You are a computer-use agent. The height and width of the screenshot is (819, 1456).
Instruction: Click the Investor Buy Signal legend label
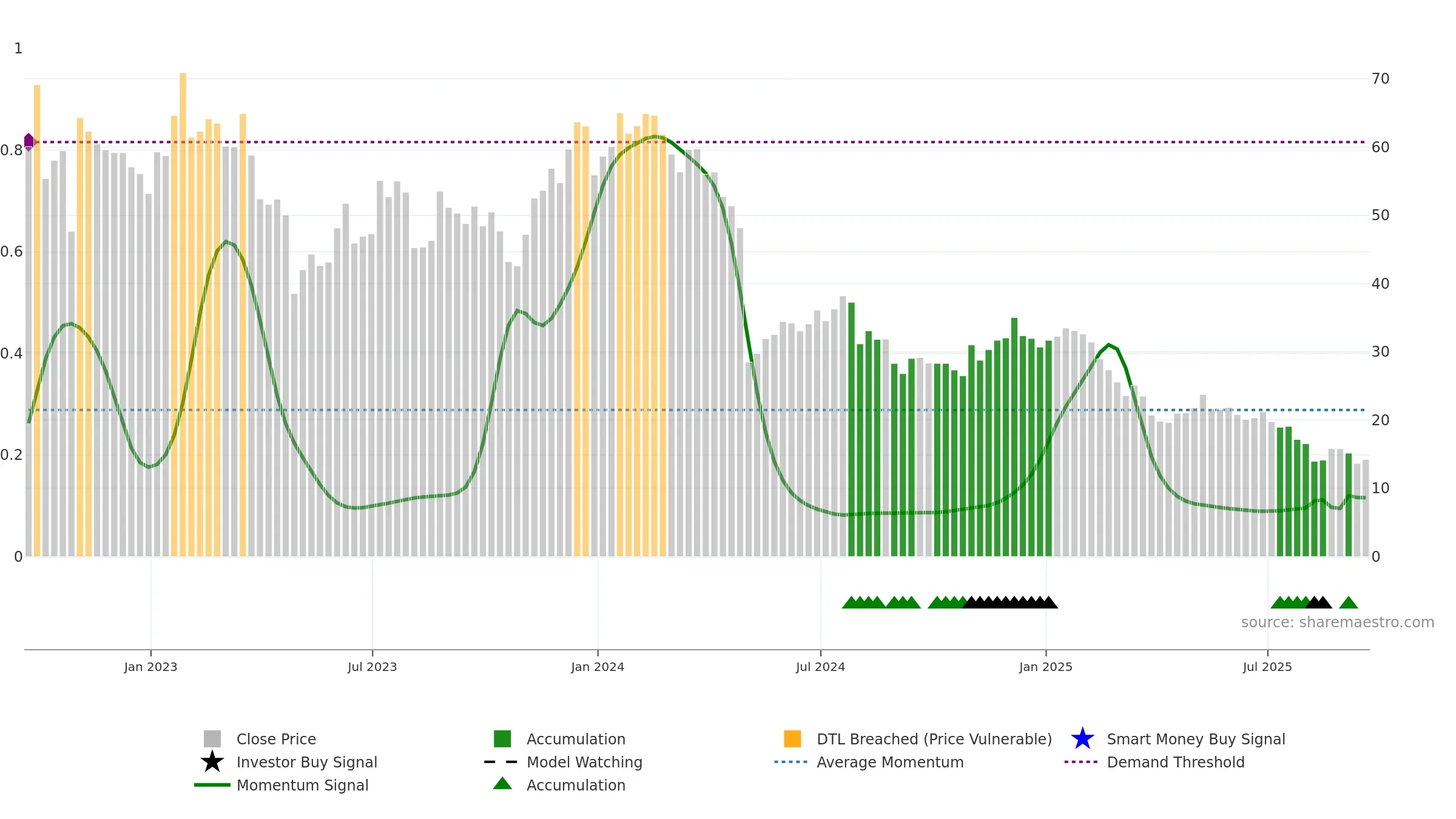pos(307,762)
